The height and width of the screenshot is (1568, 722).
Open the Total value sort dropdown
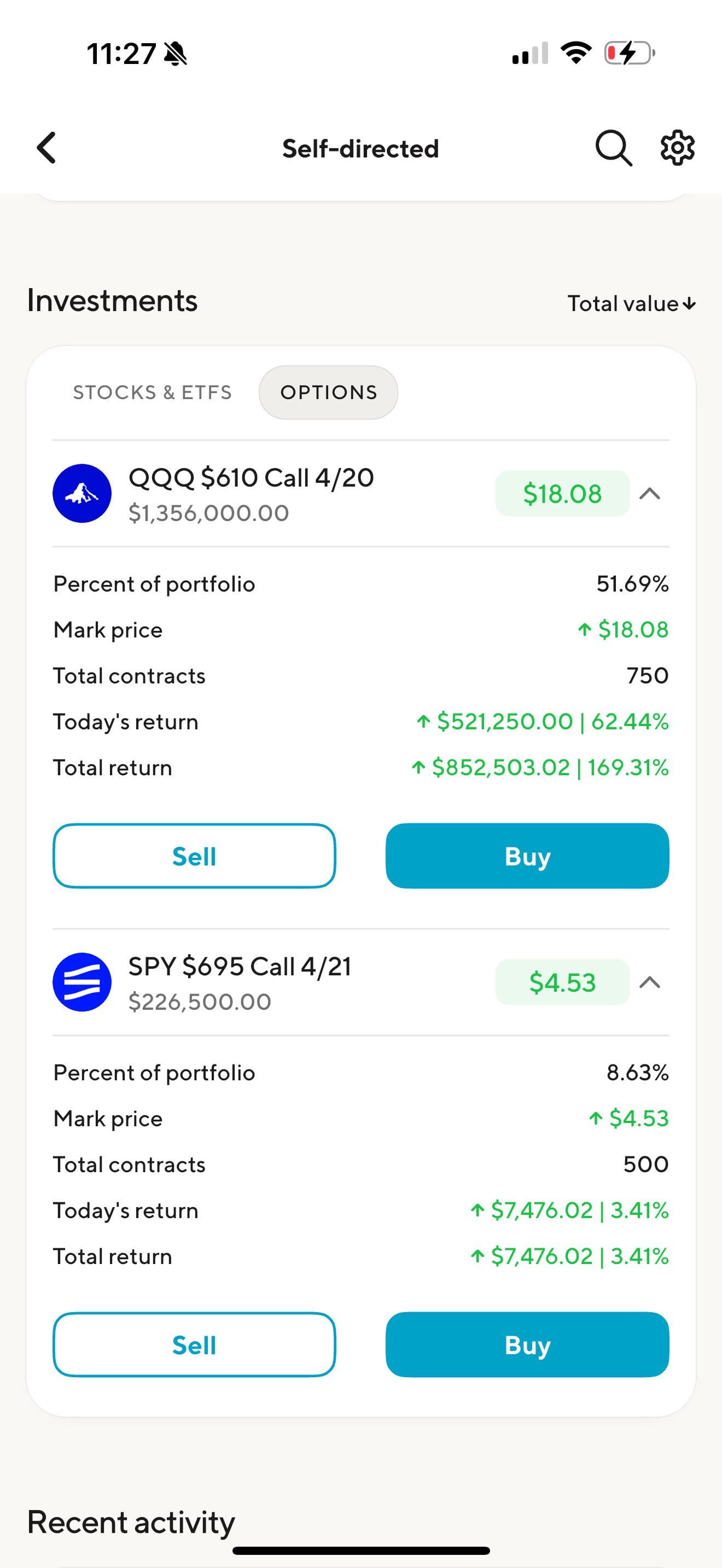(x=631, y=303)
